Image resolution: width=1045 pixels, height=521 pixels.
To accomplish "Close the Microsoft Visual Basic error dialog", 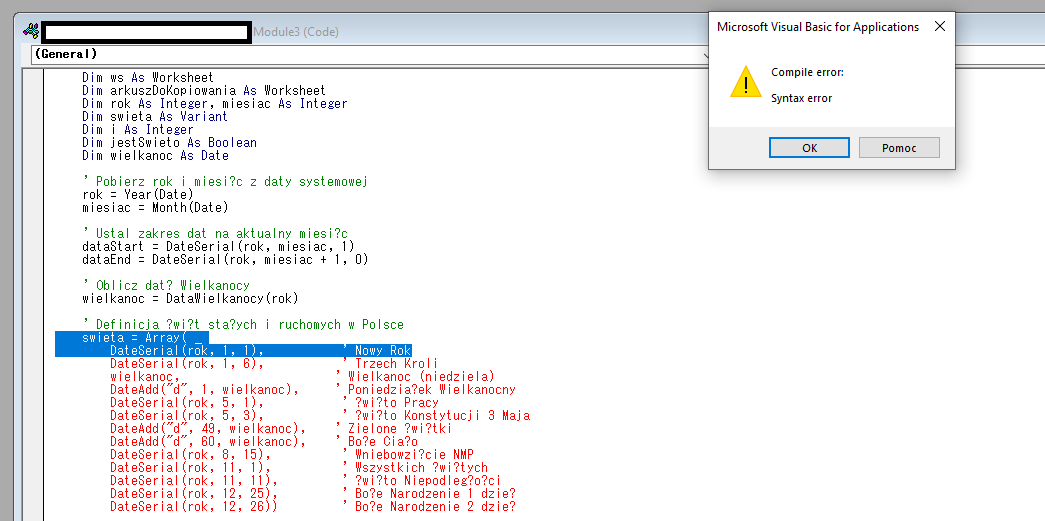I will [940, 27].
